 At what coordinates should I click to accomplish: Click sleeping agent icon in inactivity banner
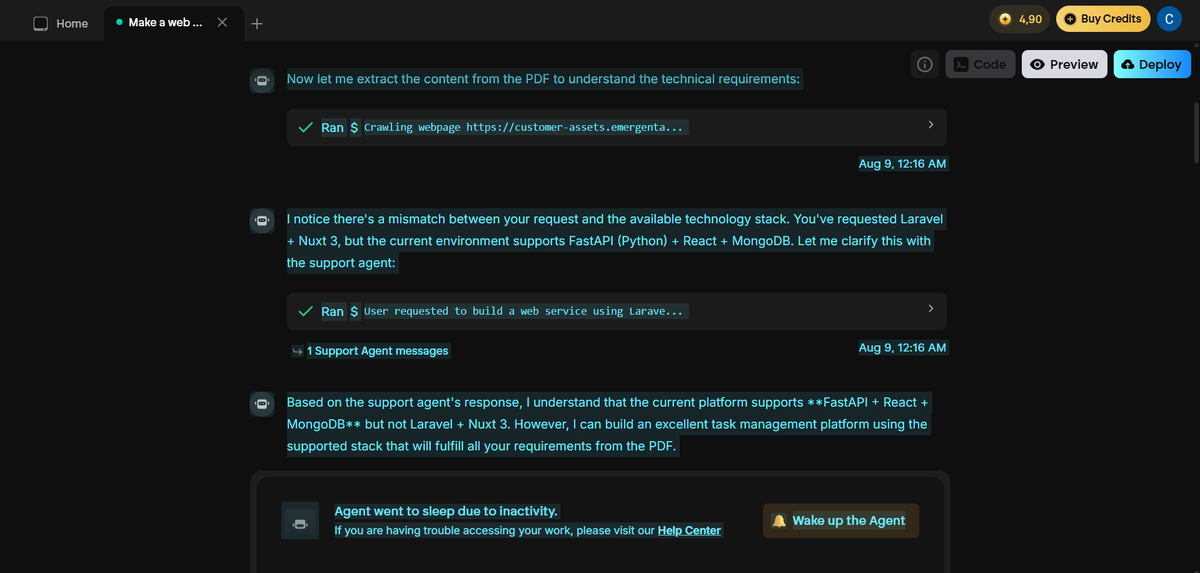[300, 521]
